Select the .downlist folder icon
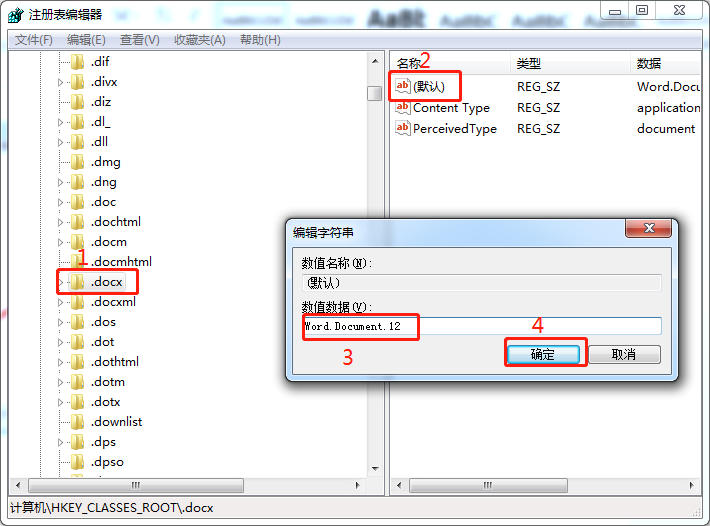The image size is (710, 526). click(x=78, y=422)
